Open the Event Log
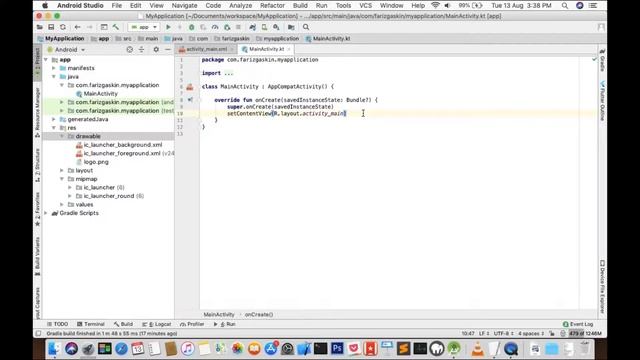The image size is (640, 360). pos(578,324)
